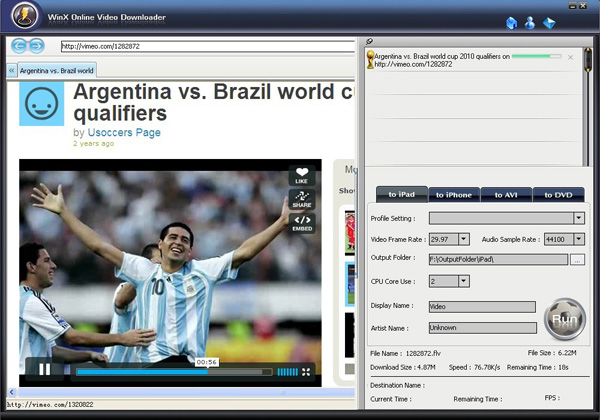Remove the Argentina vs. Brazil download item

coord(571,57)
